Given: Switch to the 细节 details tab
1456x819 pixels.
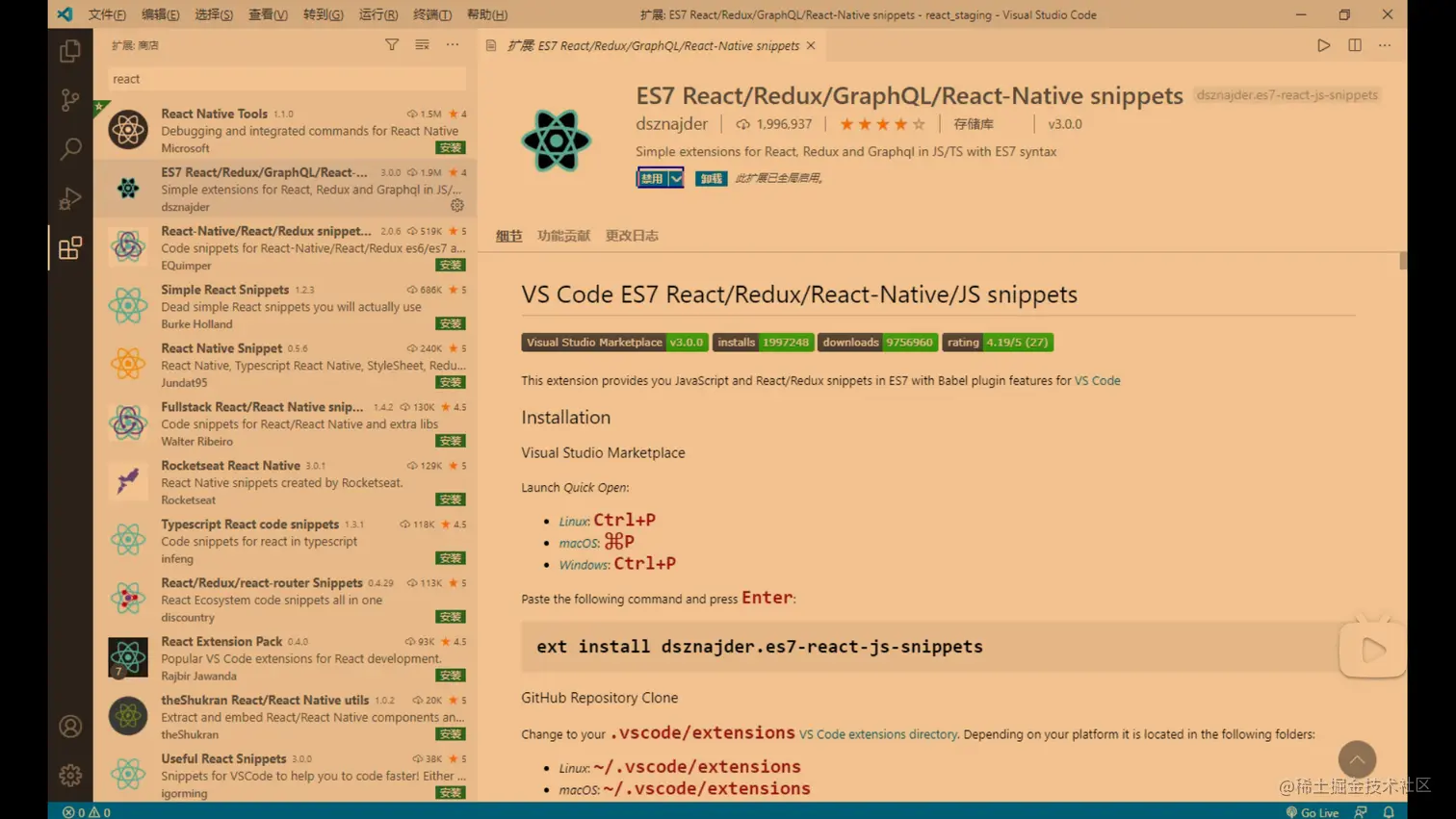Looking at the screenshot, I should tap(508, 236).
